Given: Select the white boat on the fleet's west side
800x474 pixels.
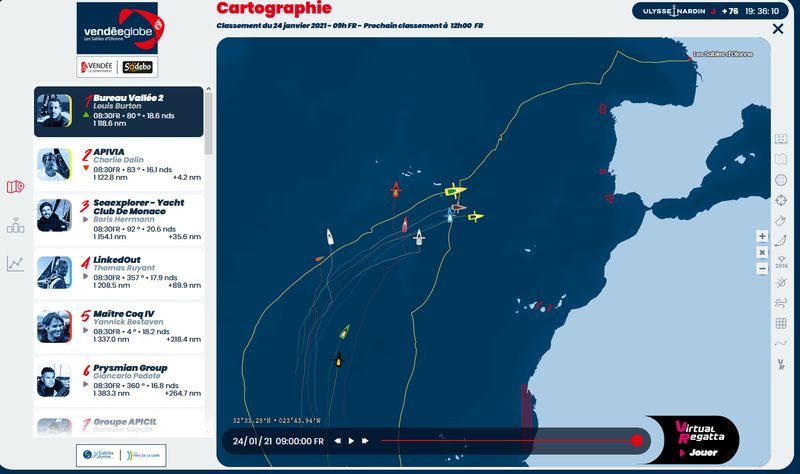Looking at the screenshot, I should [x=330, y=237].
